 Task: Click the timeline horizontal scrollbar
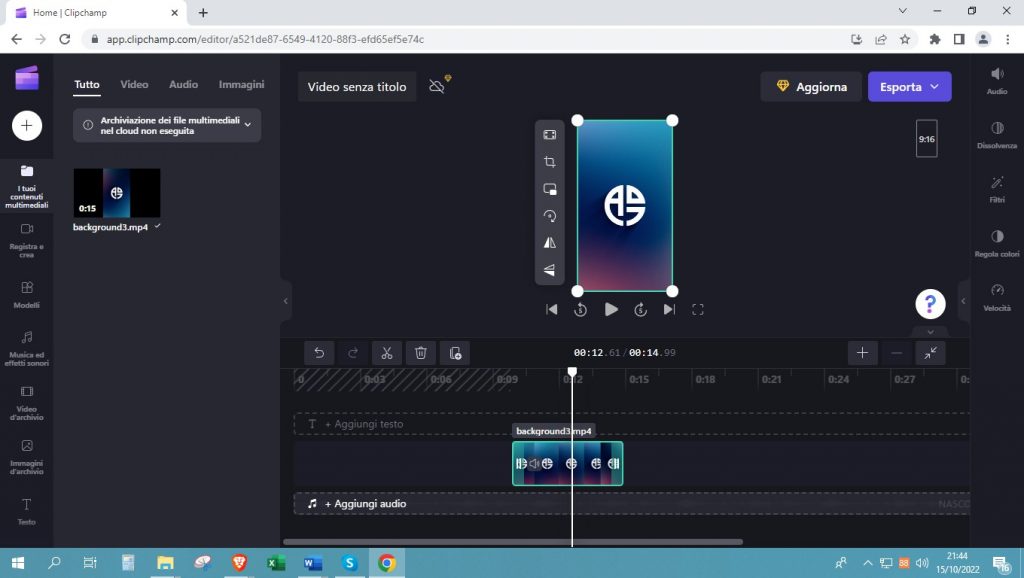(512, 542)
